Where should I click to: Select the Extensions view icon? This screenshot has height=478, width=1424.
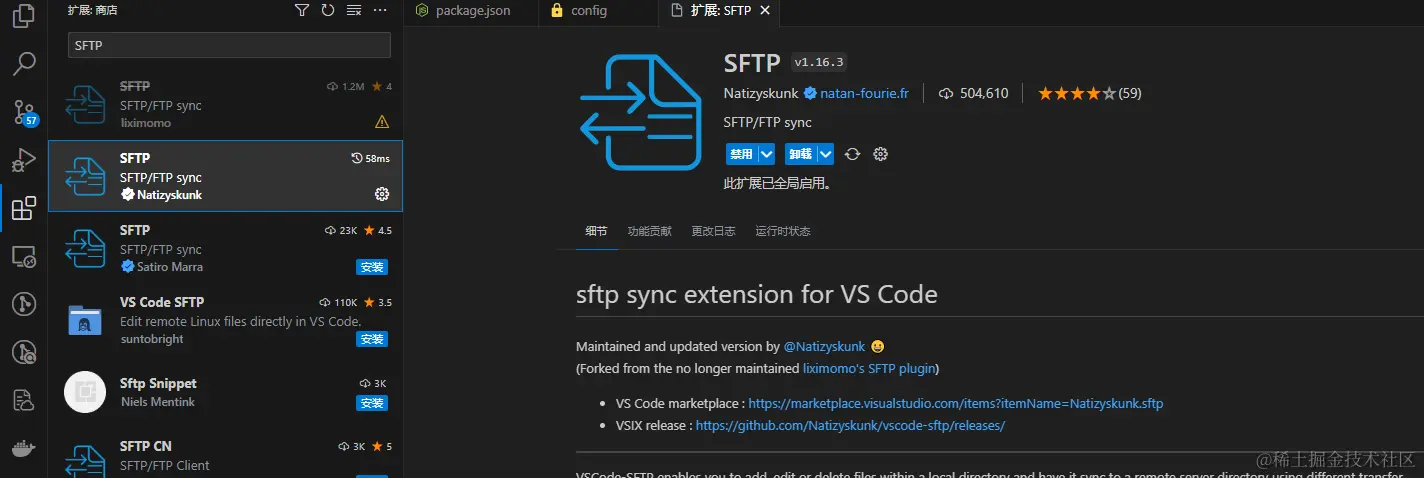[24, 208]
